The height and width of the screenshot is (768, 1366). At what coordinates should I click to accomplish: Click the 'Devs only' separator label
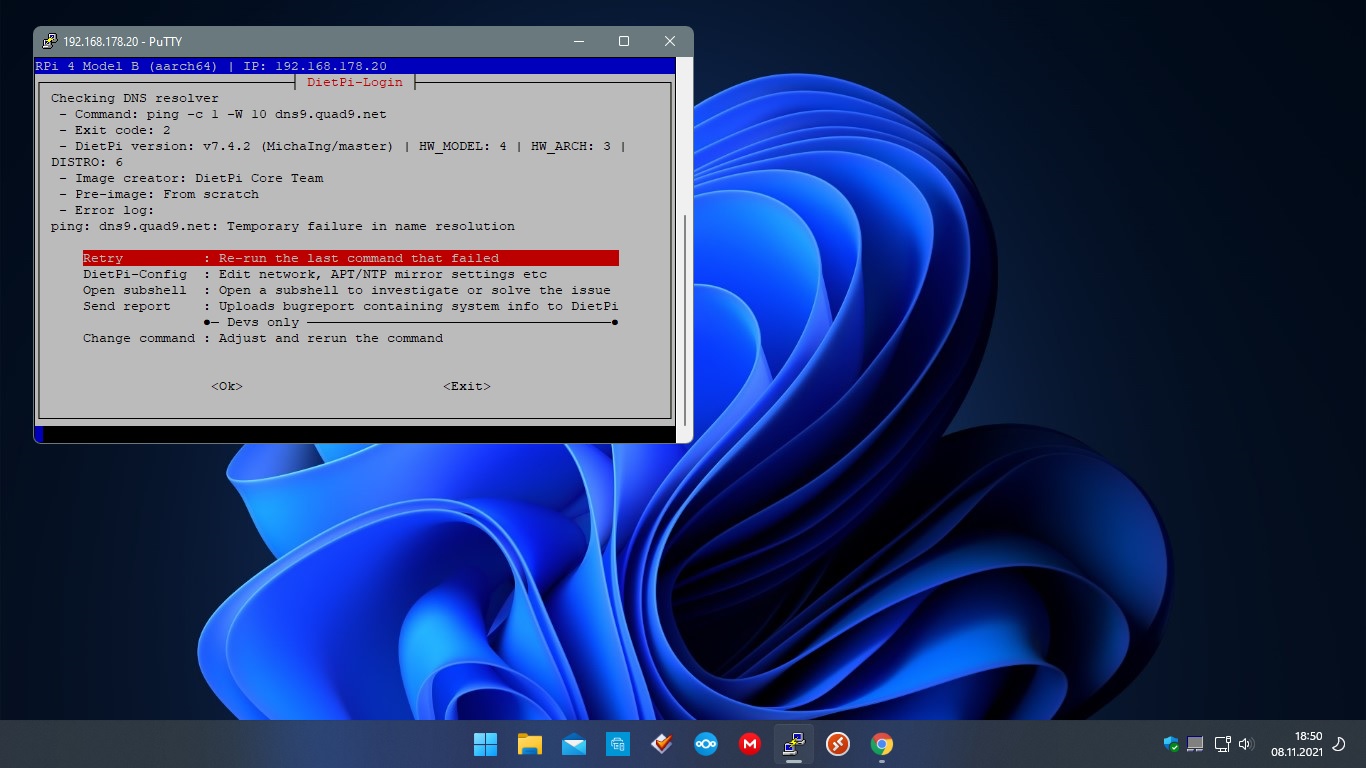(263, 322)
